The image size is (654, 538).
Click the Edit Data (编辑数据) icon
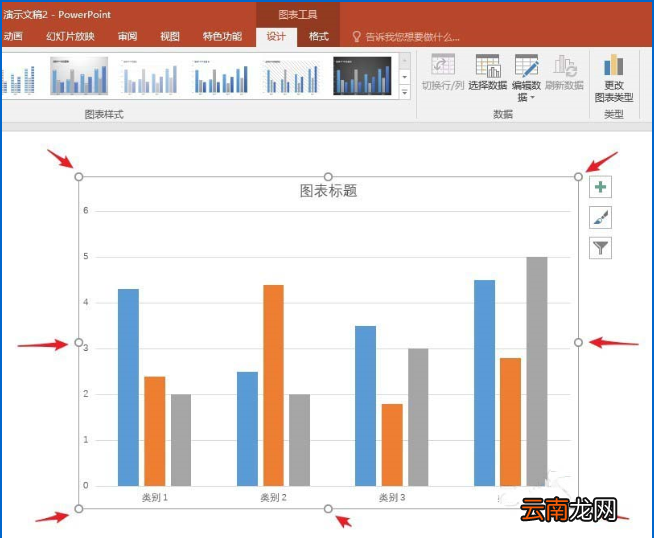coord(526,65)
